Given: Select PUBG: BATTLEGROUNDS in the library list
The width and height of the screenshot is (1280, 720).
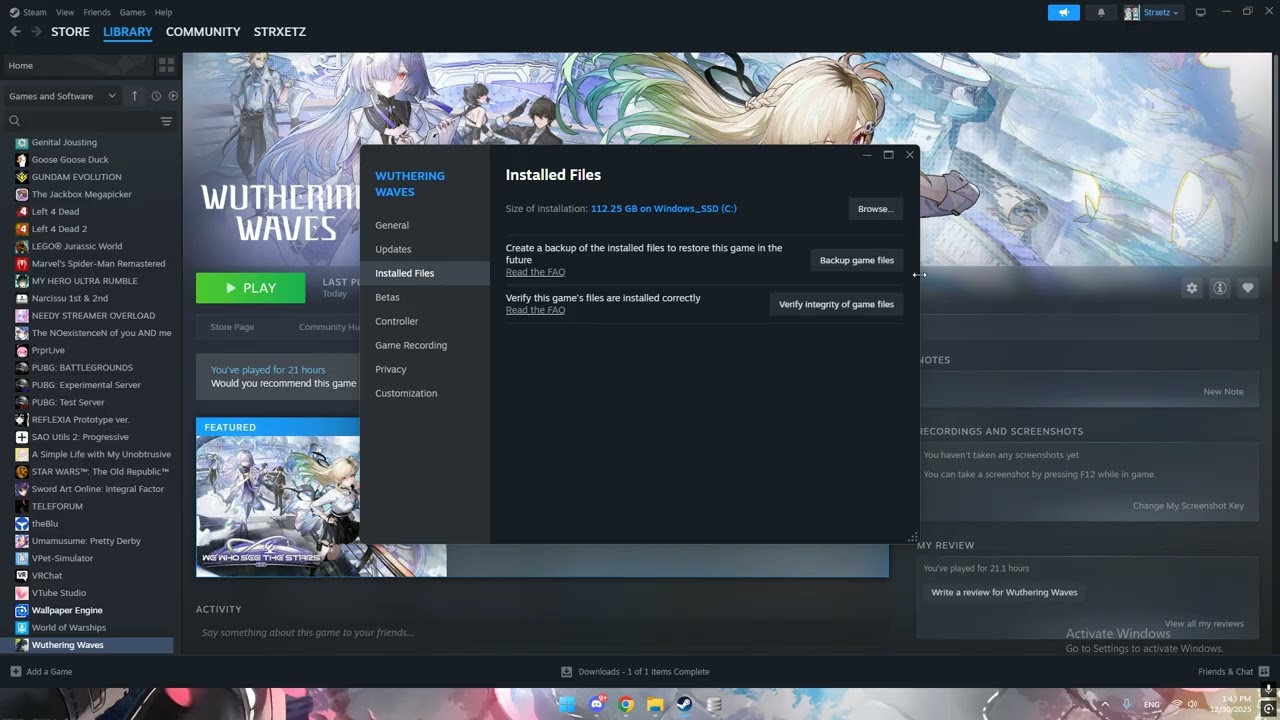Looking at the screenshot, I should click(82, 368).
